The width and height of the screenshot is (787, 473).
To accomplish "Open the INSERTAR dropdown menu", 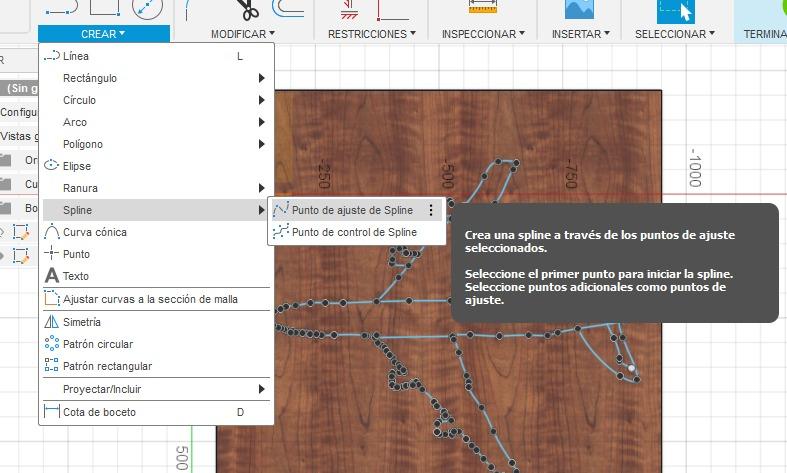I will coord(581,34).
